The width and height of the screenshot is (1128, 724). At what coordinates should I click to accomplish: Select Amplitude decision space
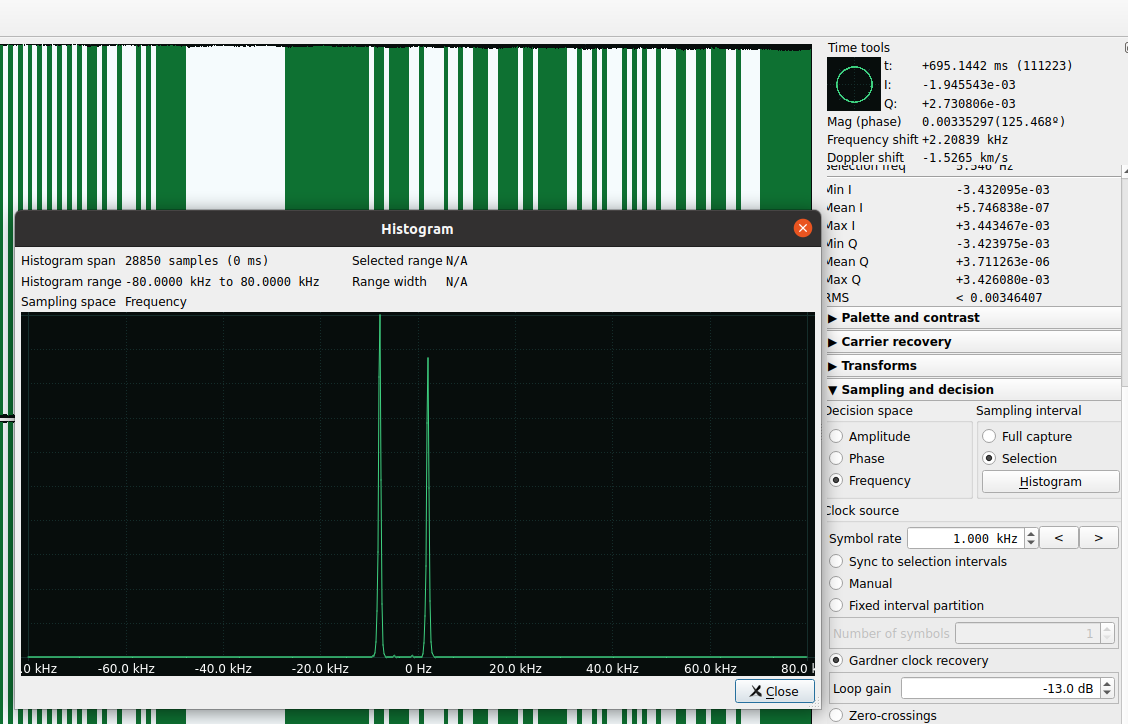click(837, 437)
